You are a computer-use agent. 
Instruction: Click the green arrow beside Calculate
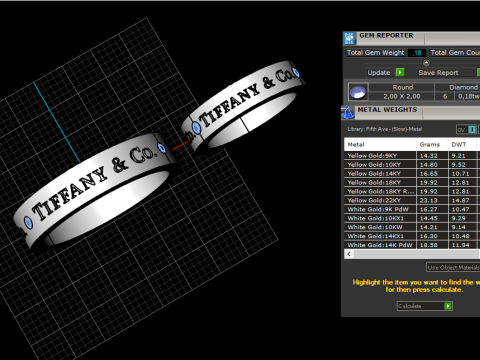pyautogui.click(x=448, y=306)
